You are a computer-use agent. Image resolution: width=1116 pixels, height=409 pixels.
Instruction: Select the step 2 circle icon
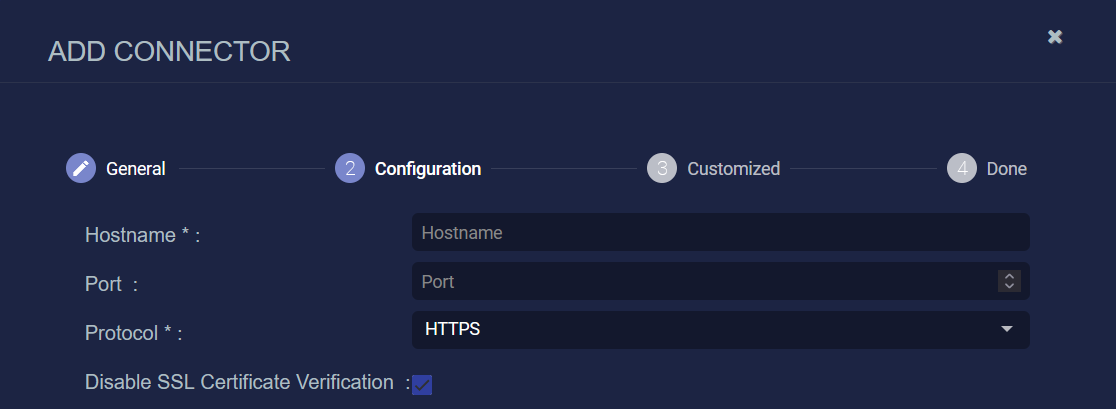(350, 169)
